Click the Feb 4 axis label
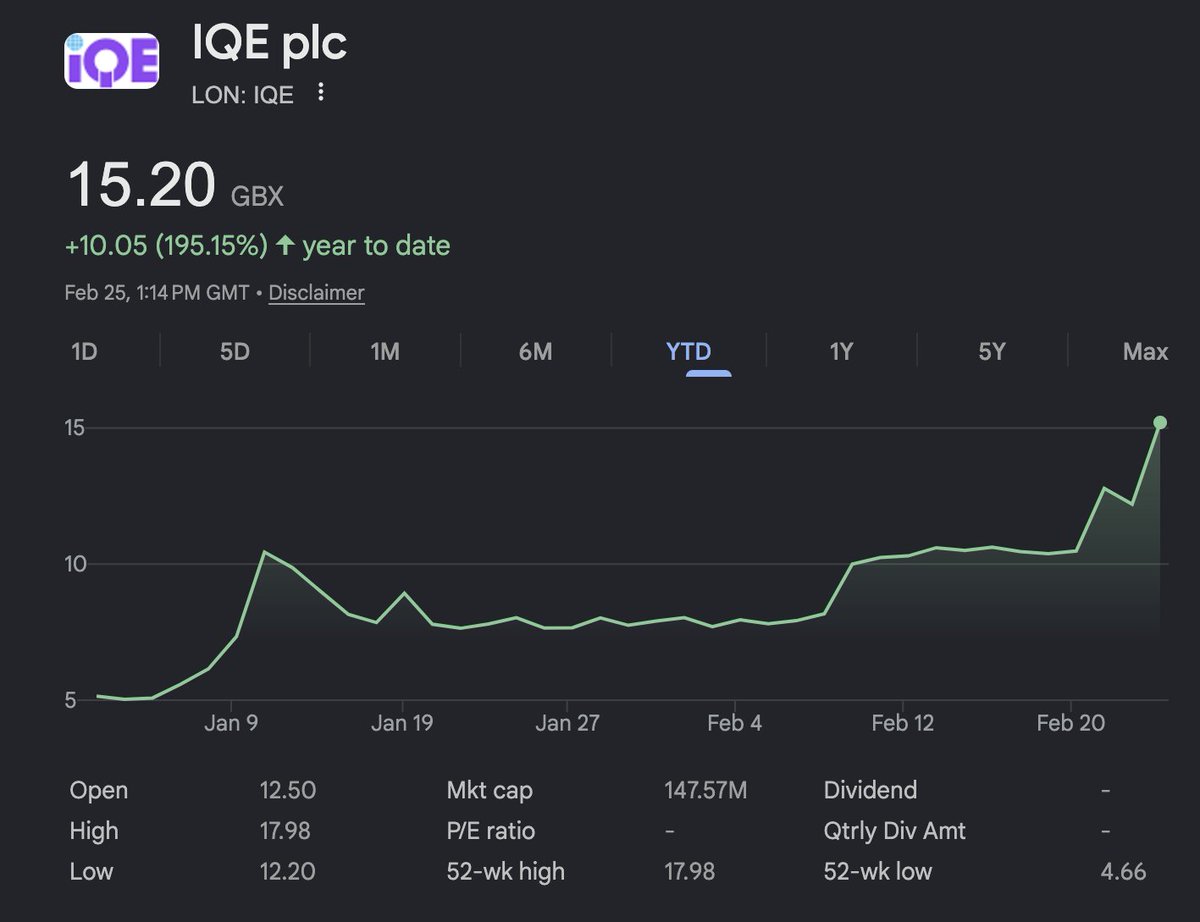 pos(734,723)
